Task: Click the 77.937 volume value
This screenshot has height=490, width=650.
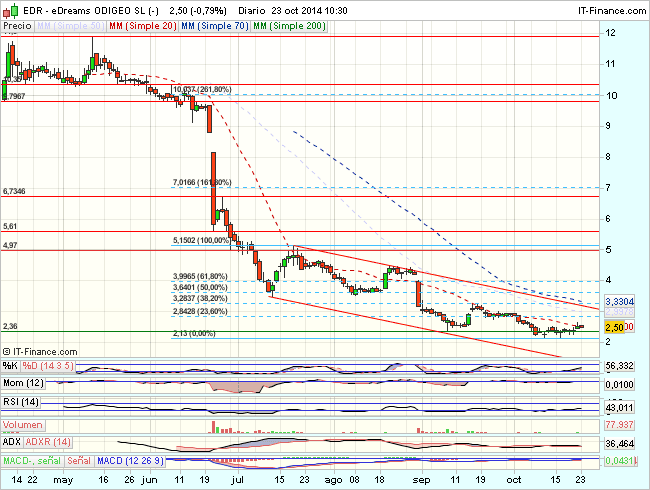Action: 619,425
